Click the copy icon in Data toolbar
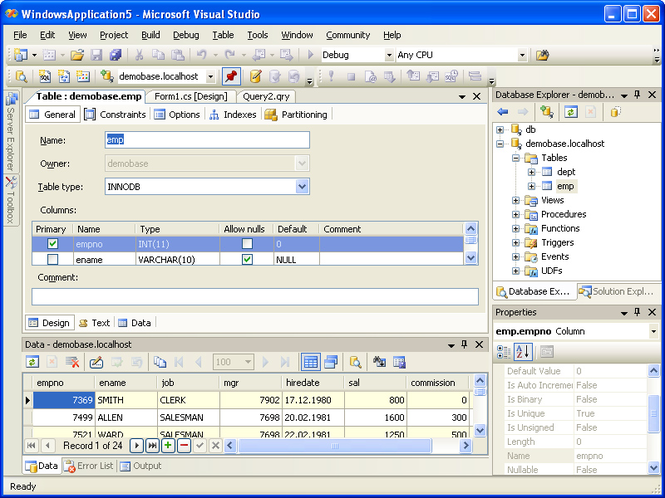Viewport: 665px width, 498px height. pos(160,362)
